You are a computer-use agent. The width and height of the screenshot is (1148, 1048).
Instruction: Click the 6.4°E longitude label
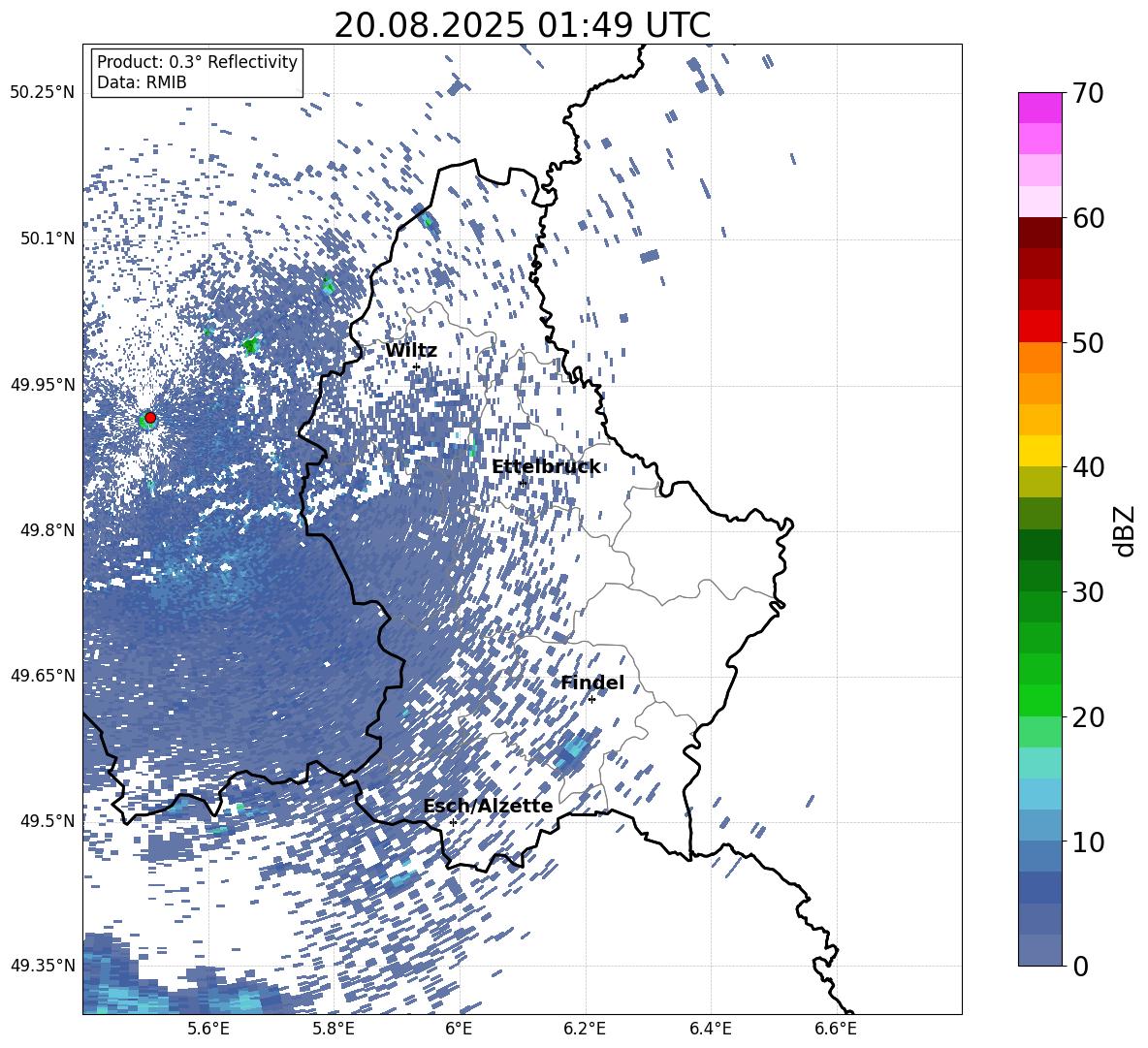click(710, 1029)
